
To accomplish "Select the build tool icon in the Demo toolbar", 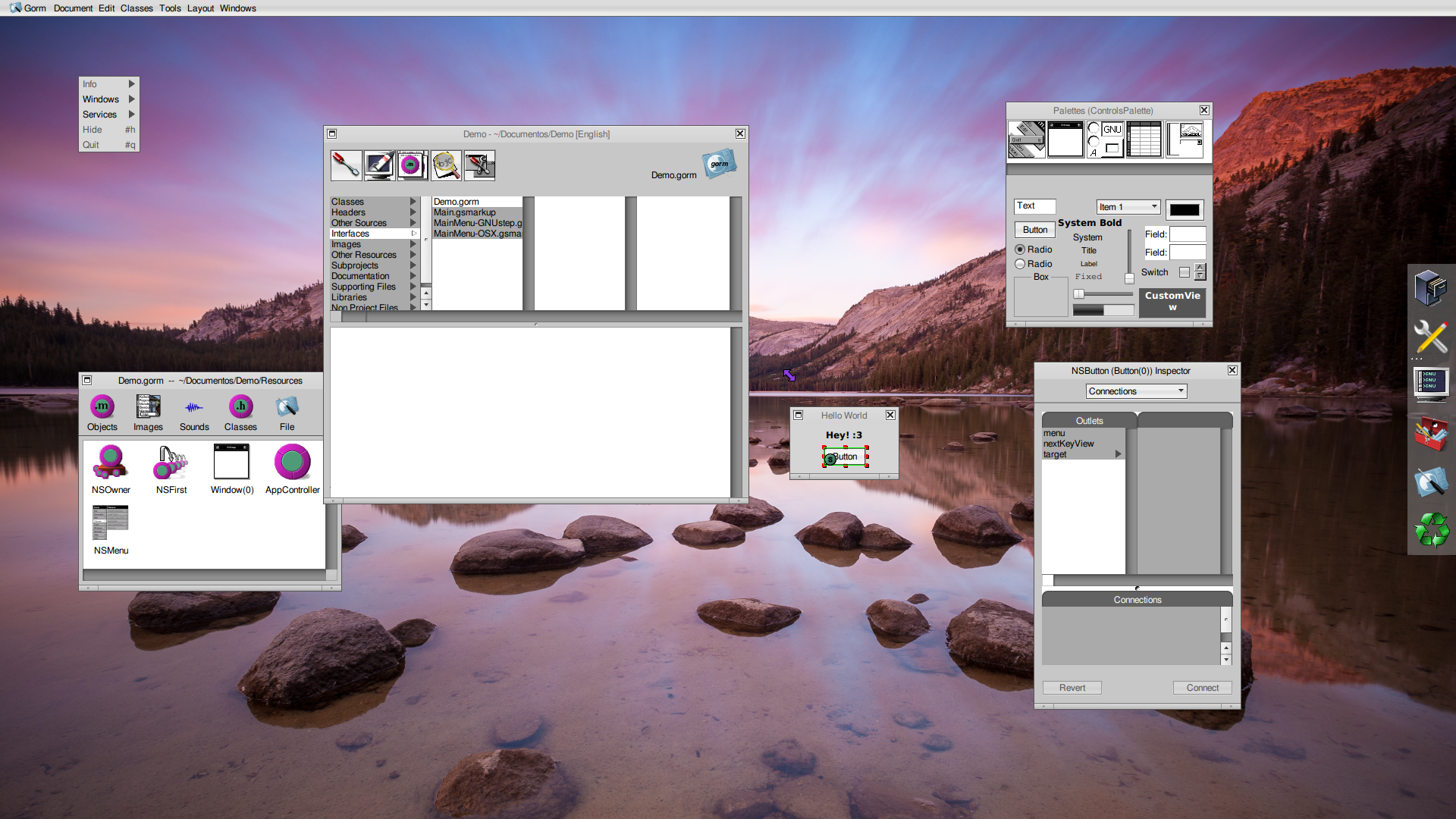I will click(x=346, y=165).
